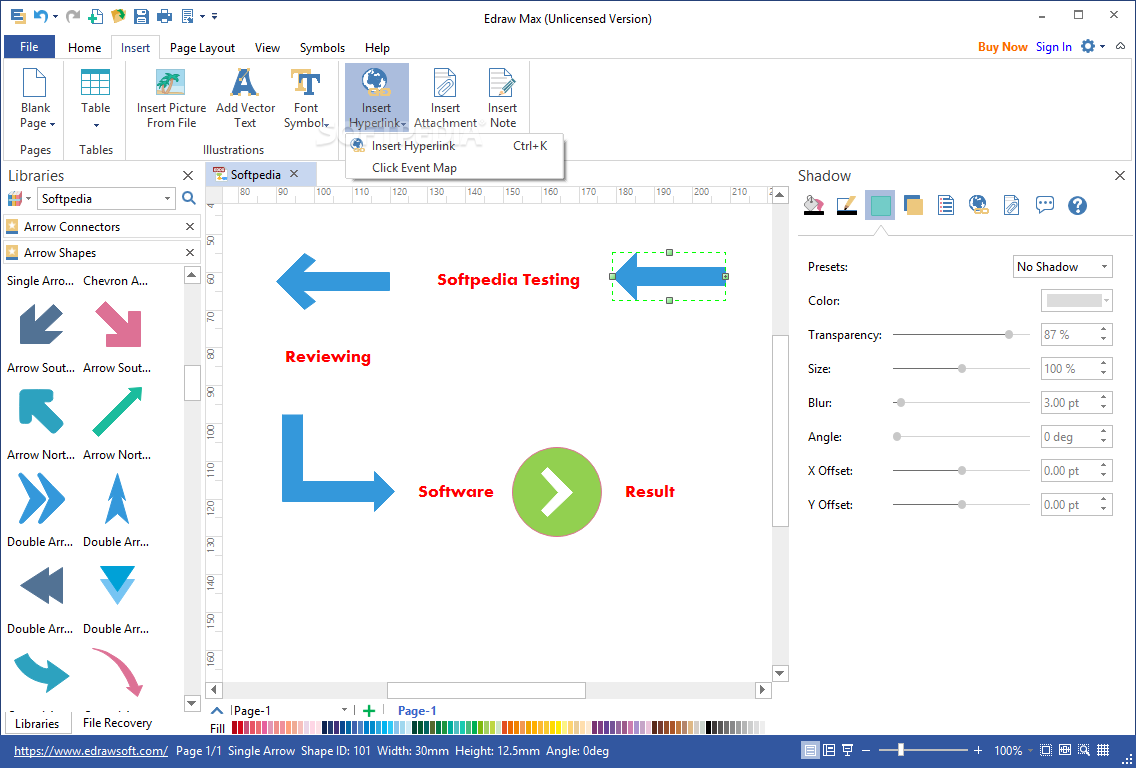1136x768 pixels.
Task: Open the Undo history dropdown arrow
Action: coord(56,16)
